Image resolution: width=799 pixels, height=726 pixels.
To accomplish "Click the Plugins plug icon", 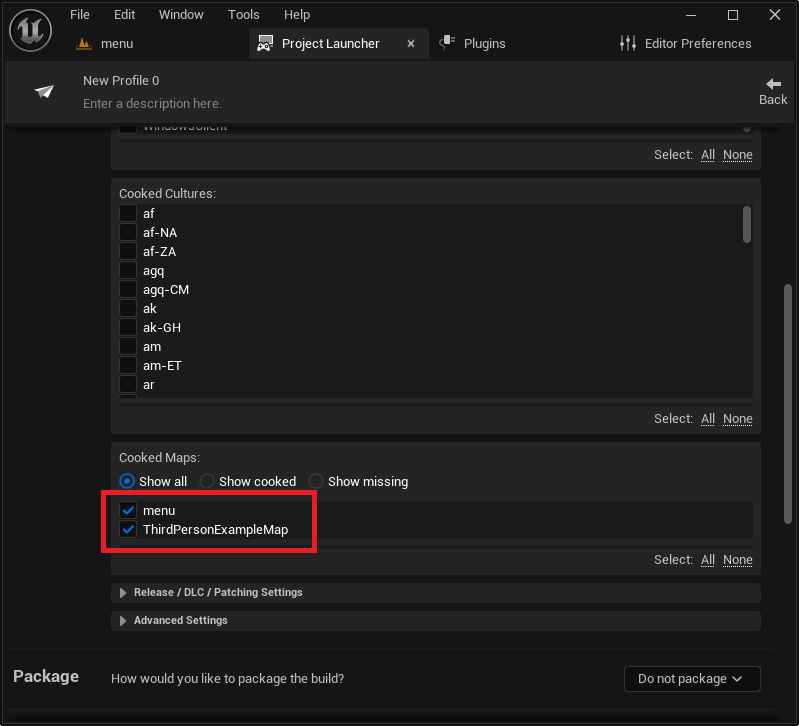I will coord(447,43).
